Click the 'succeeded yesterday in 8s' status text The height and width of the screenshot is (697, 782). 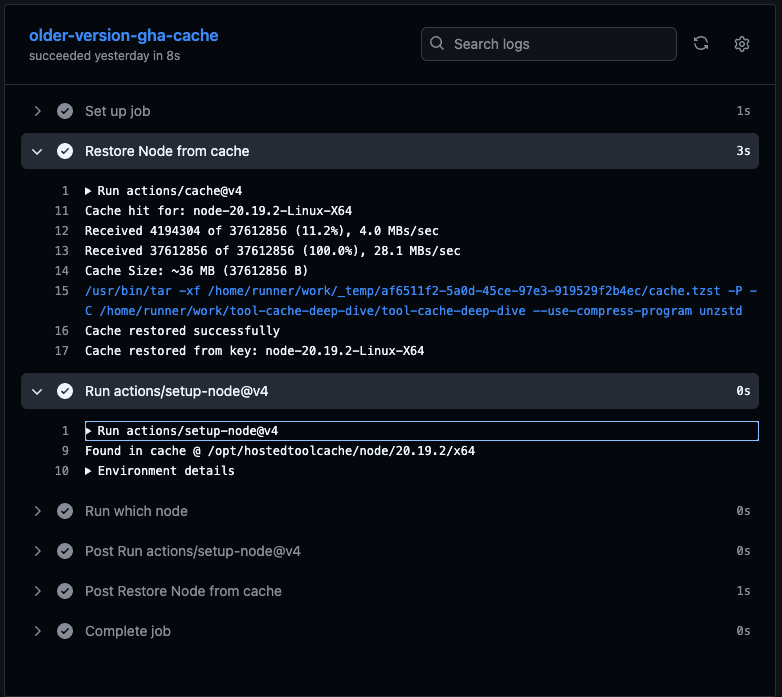104,56
